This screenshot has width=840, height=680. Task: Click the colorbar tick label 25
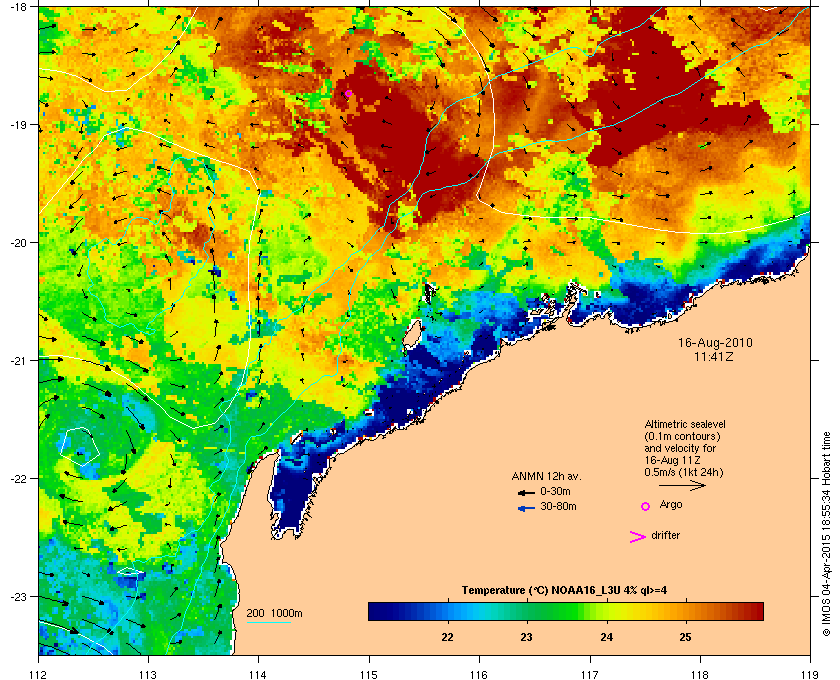tap(685, 637)
